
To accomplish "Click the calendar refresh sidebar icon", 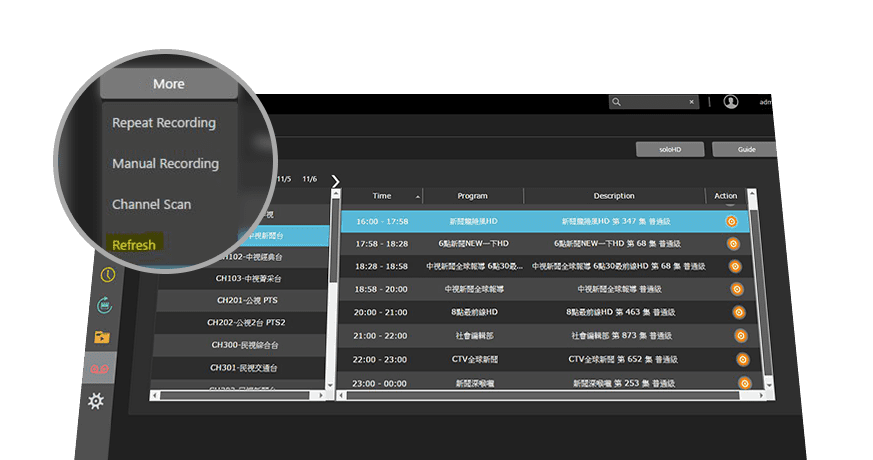I will pos(104,305).
